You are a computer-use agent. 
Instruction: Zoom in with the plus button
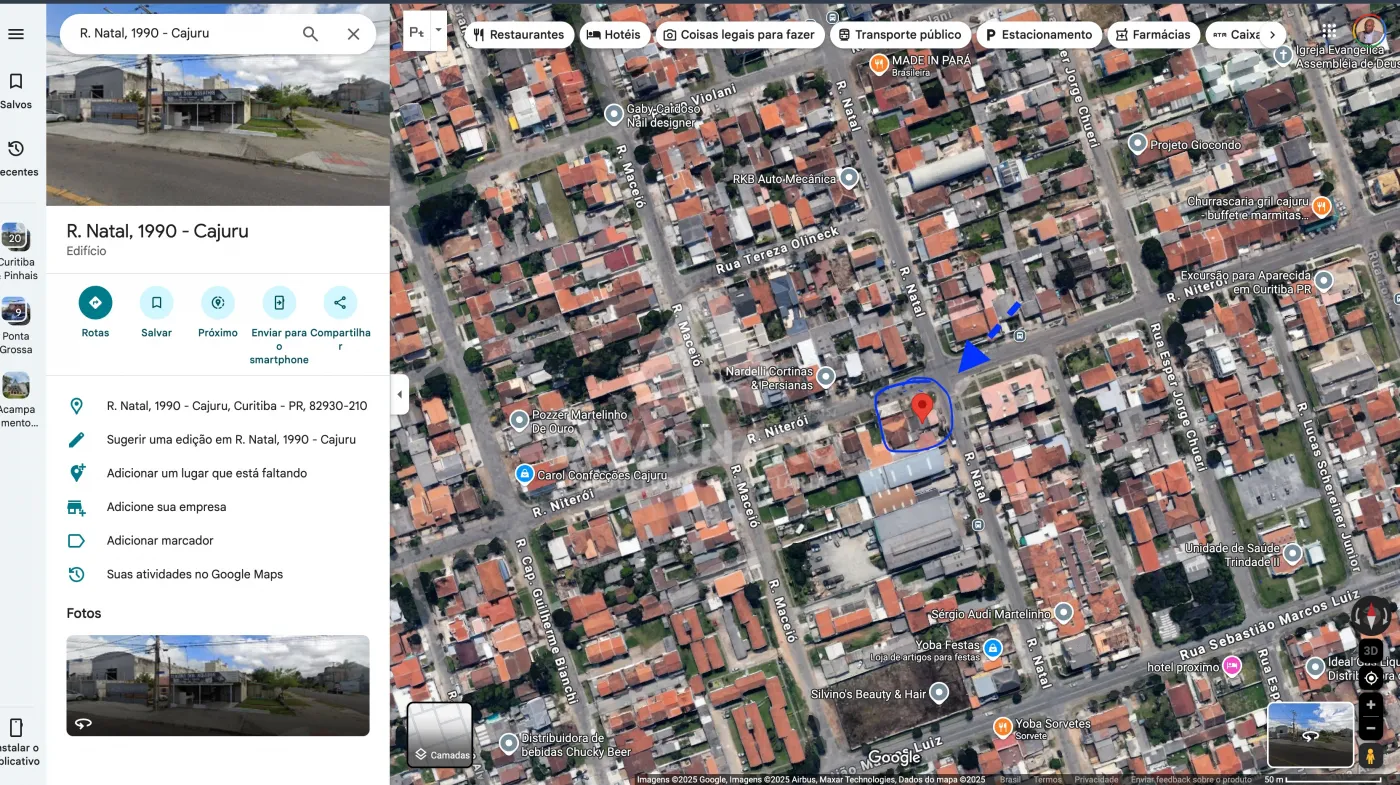pyautogui.click(x=1370, y=705)
